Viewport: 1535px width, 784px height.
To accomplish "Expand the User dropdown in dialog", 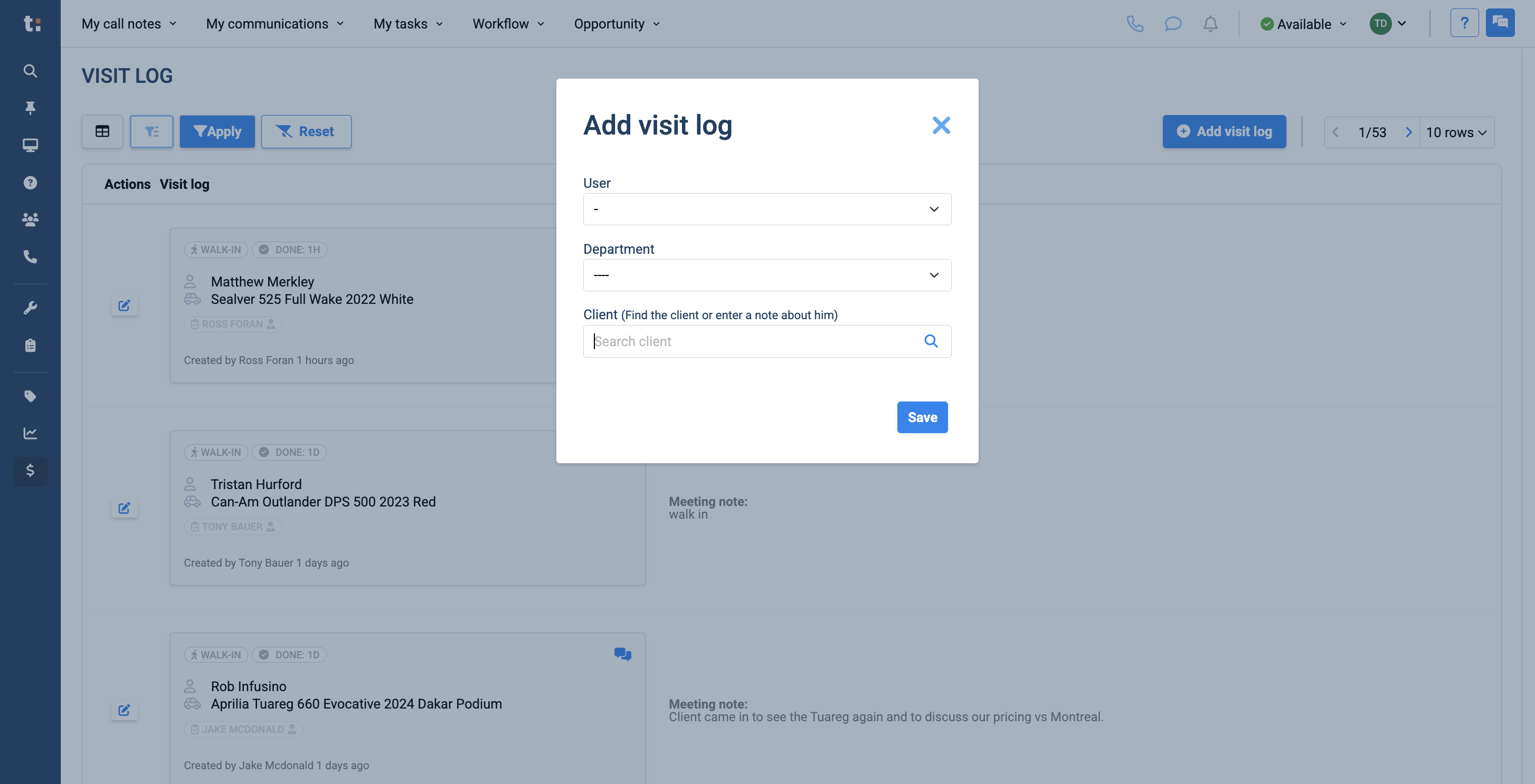I will tap(767, 209).
